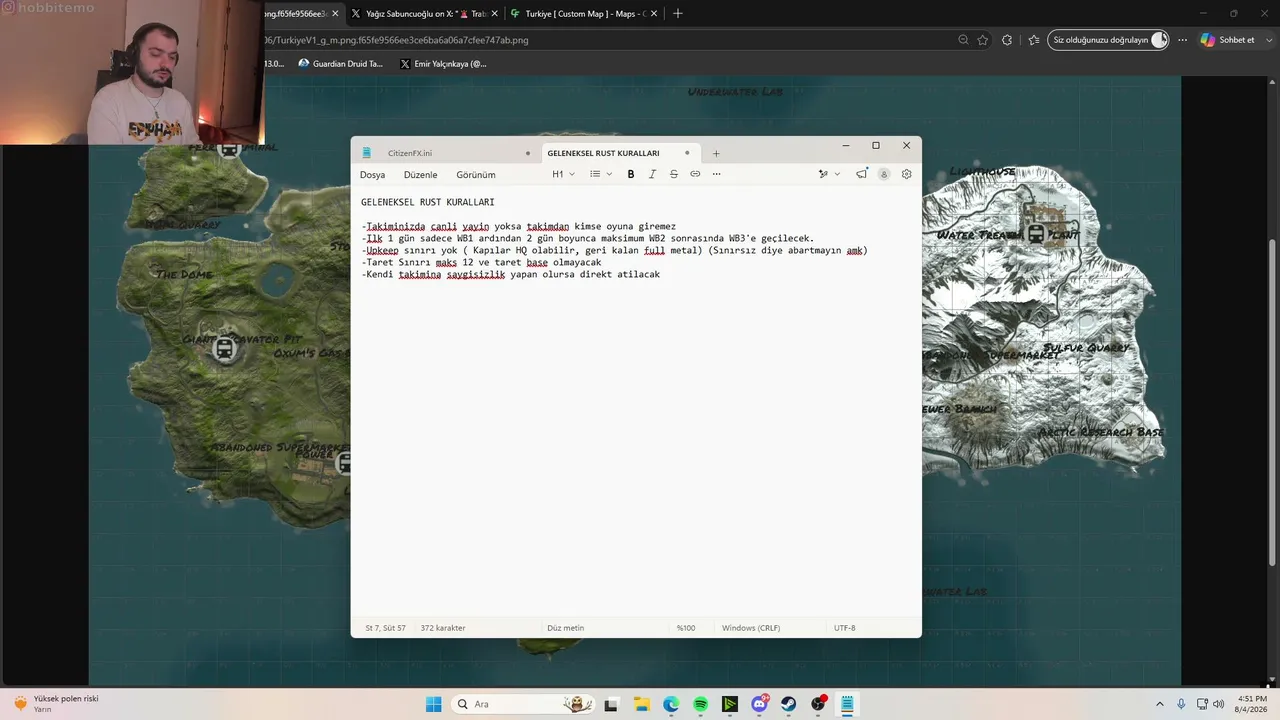Image resolution: width=1280 pixels, height=720 pixels.
Task: Open the Görünüm menu
Action: click(476, 174)
